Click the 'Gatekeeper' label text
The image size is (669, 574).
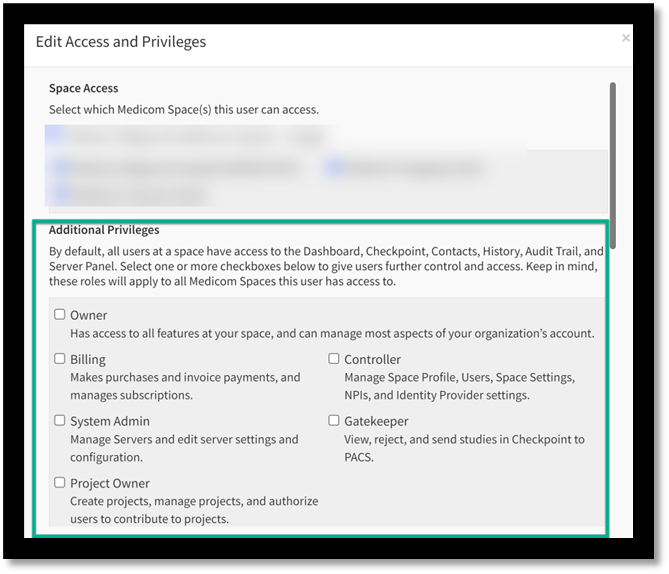(376, 421)
